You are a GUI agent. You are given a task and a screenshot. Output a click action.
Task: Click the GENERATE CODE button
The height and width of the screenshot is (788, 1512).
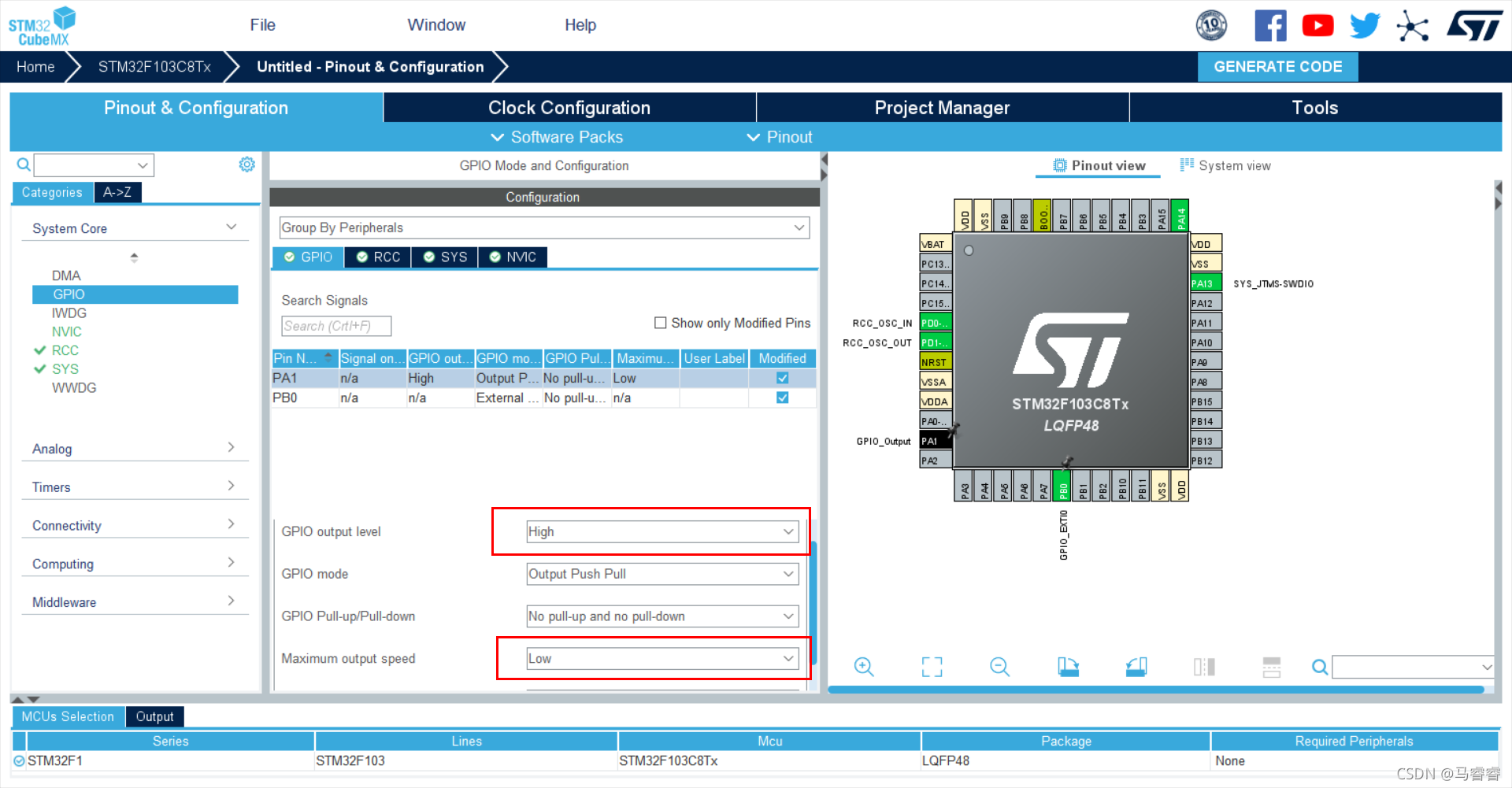coord(1277,67)
